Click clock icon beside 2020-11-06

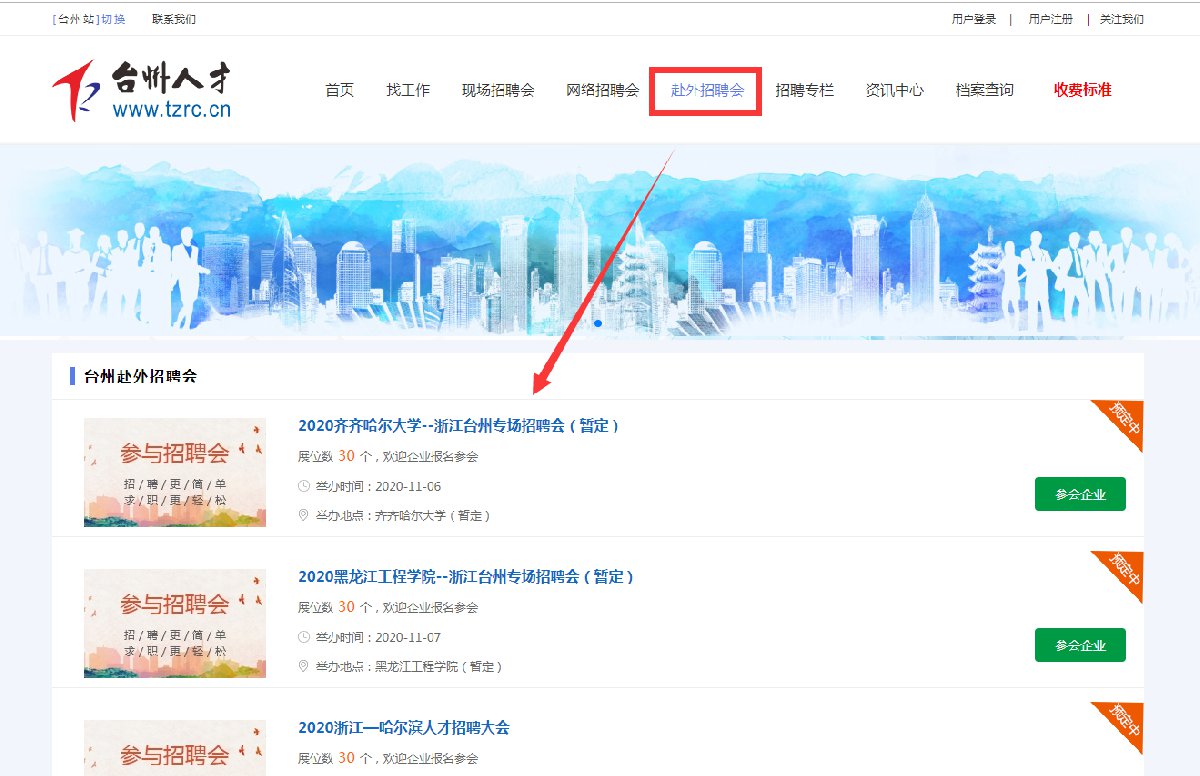point(304,487)
